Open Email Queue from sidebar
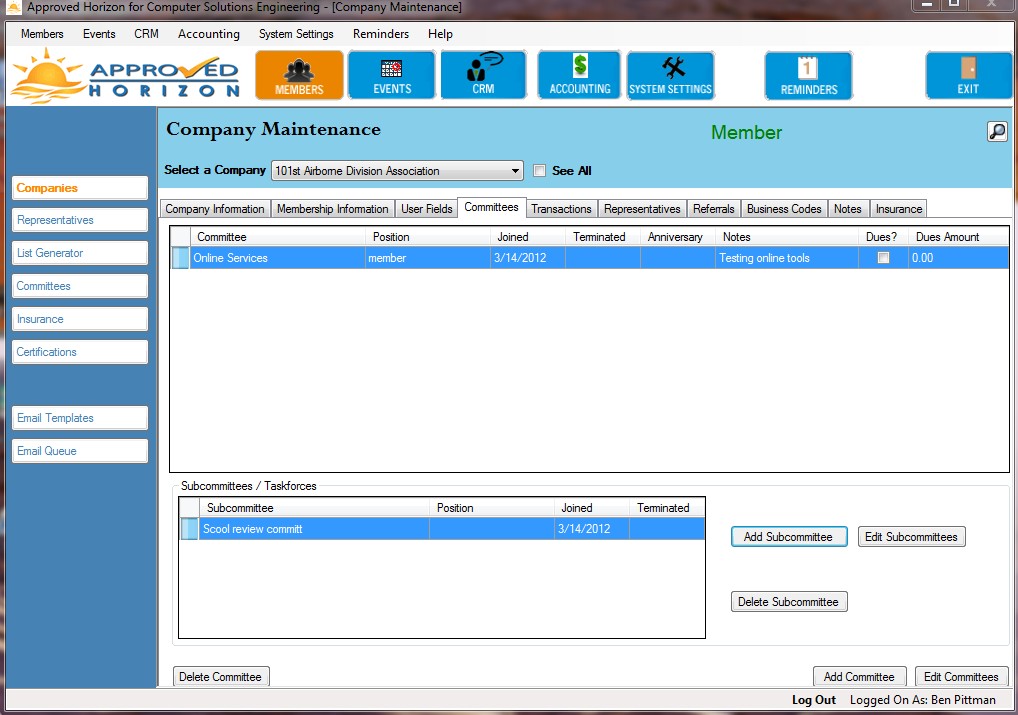 80,451
